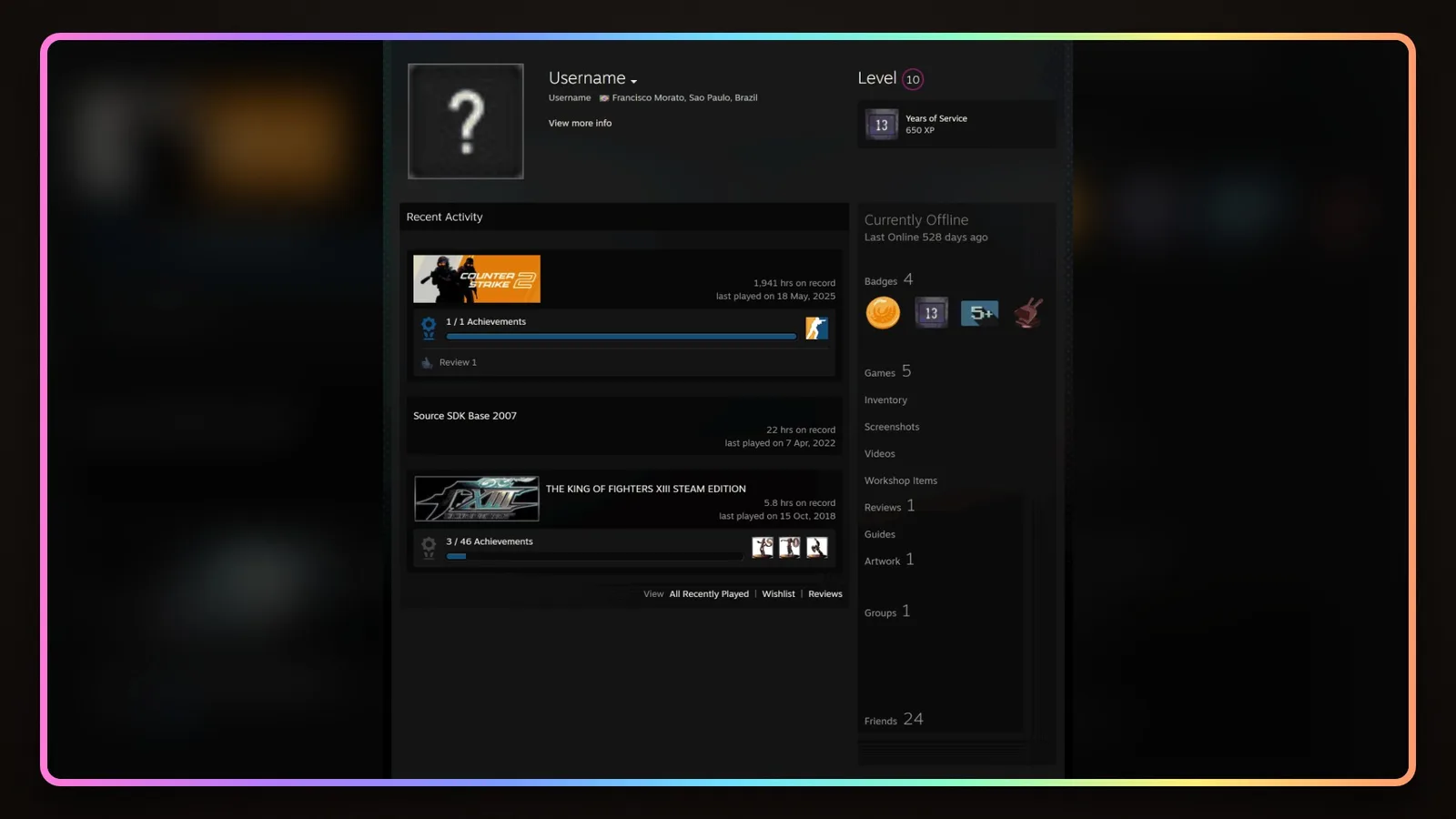Open The King of Fighters XIII game banner
The image size is (1456, 819).
(477, 499)
